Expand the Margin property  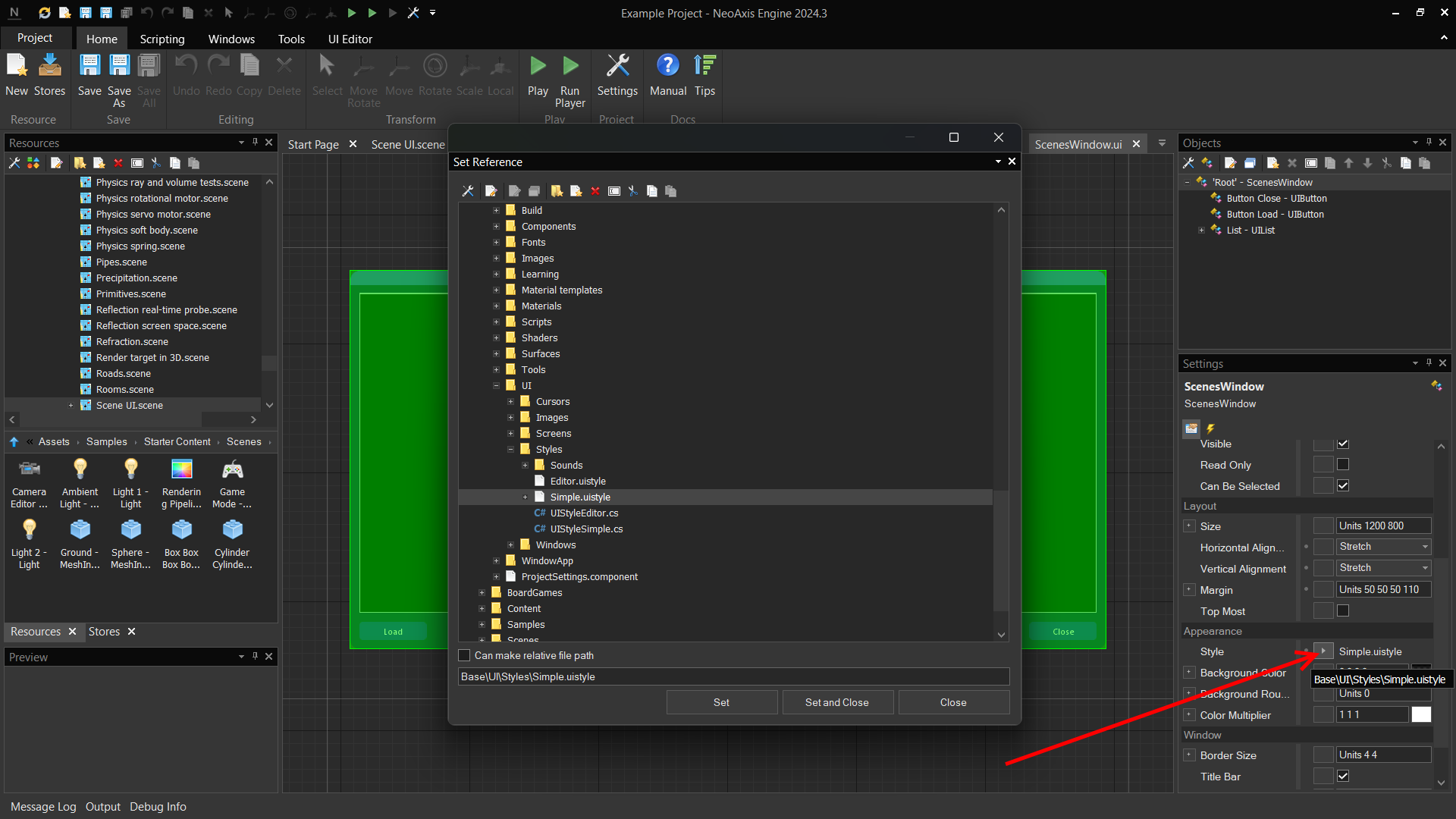pos(1189,590)
